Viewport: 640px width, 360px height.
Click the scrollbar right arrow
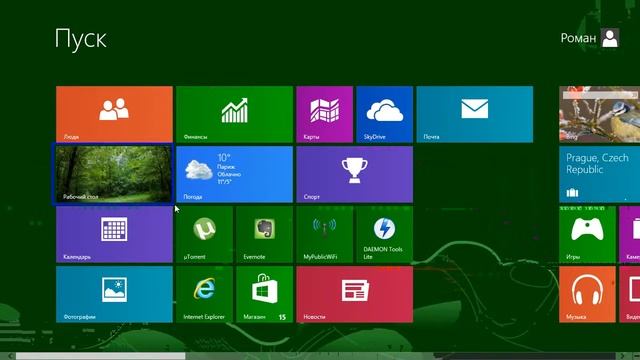coord(622,356)
